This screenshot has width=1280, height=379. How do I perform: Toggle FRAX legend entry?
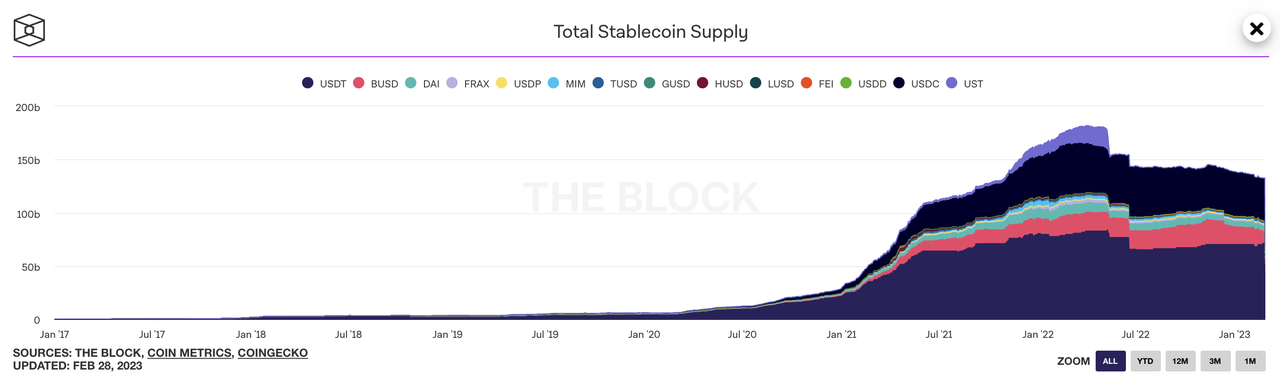point(468,84)
